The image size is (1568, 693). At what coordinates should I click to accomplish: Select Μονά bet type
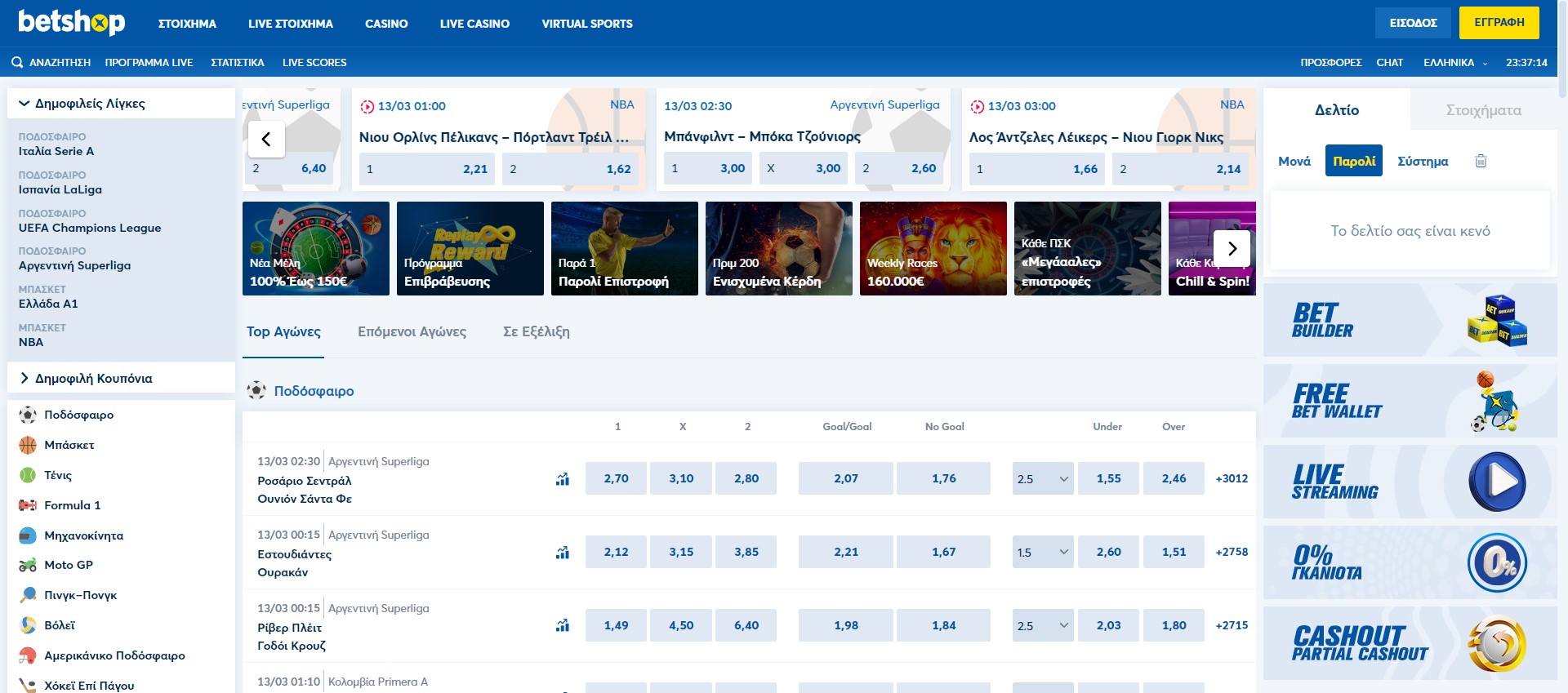tap(1294, 161)
